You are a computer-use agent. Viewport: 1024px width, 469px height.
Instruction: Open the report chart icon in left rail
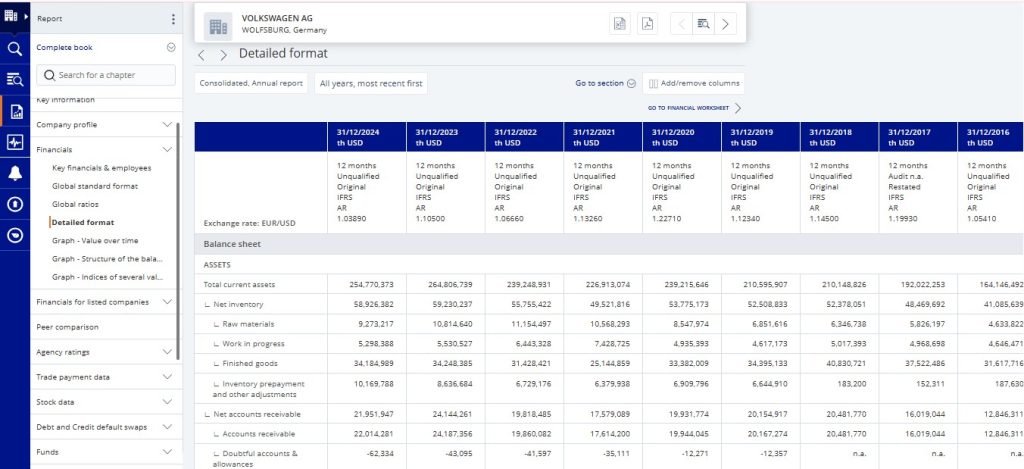(x=16, y=111)
